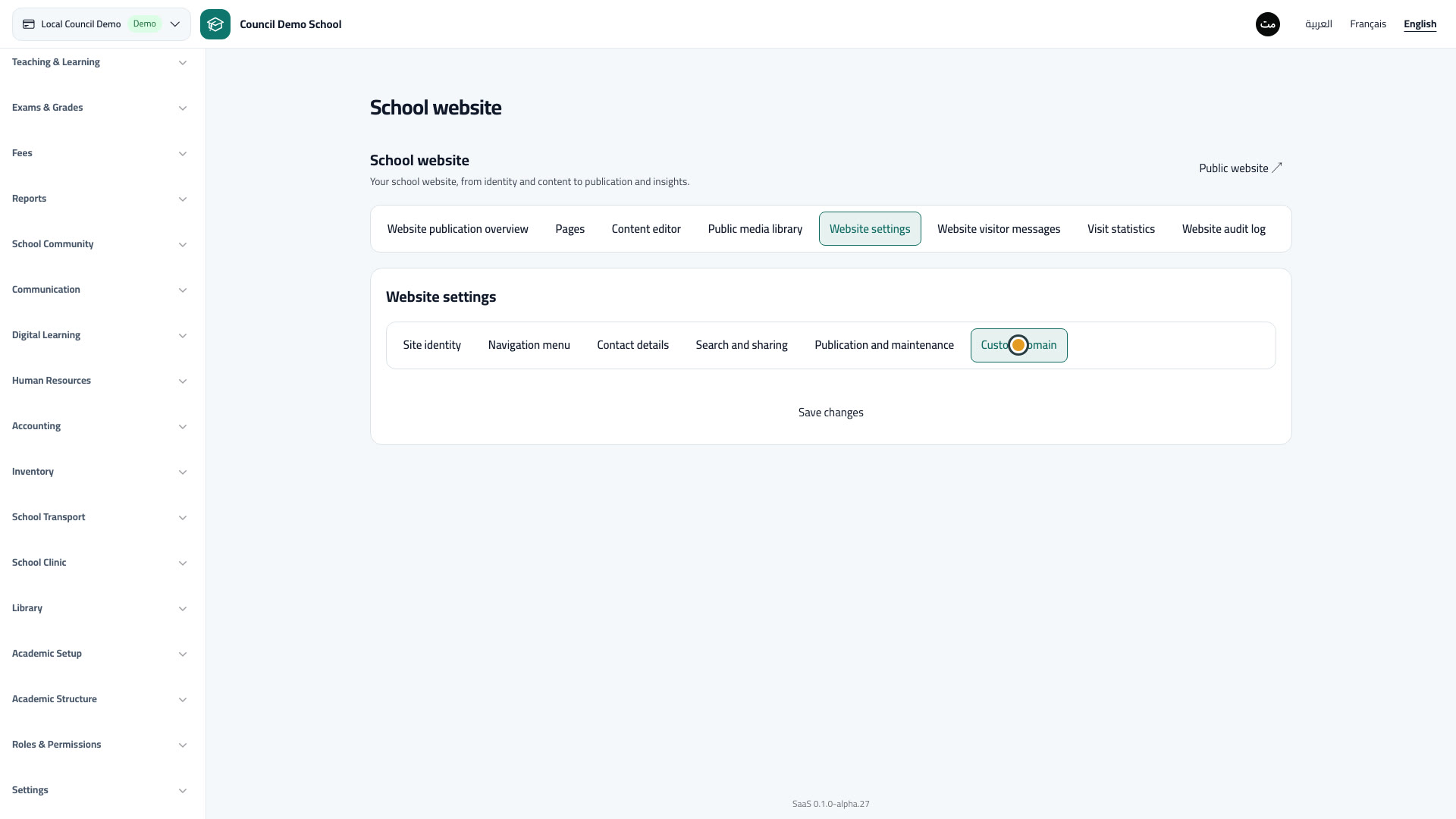The image size is (1456, 819).
Task: Expand the Exams & Grades section
Action: 99,108
